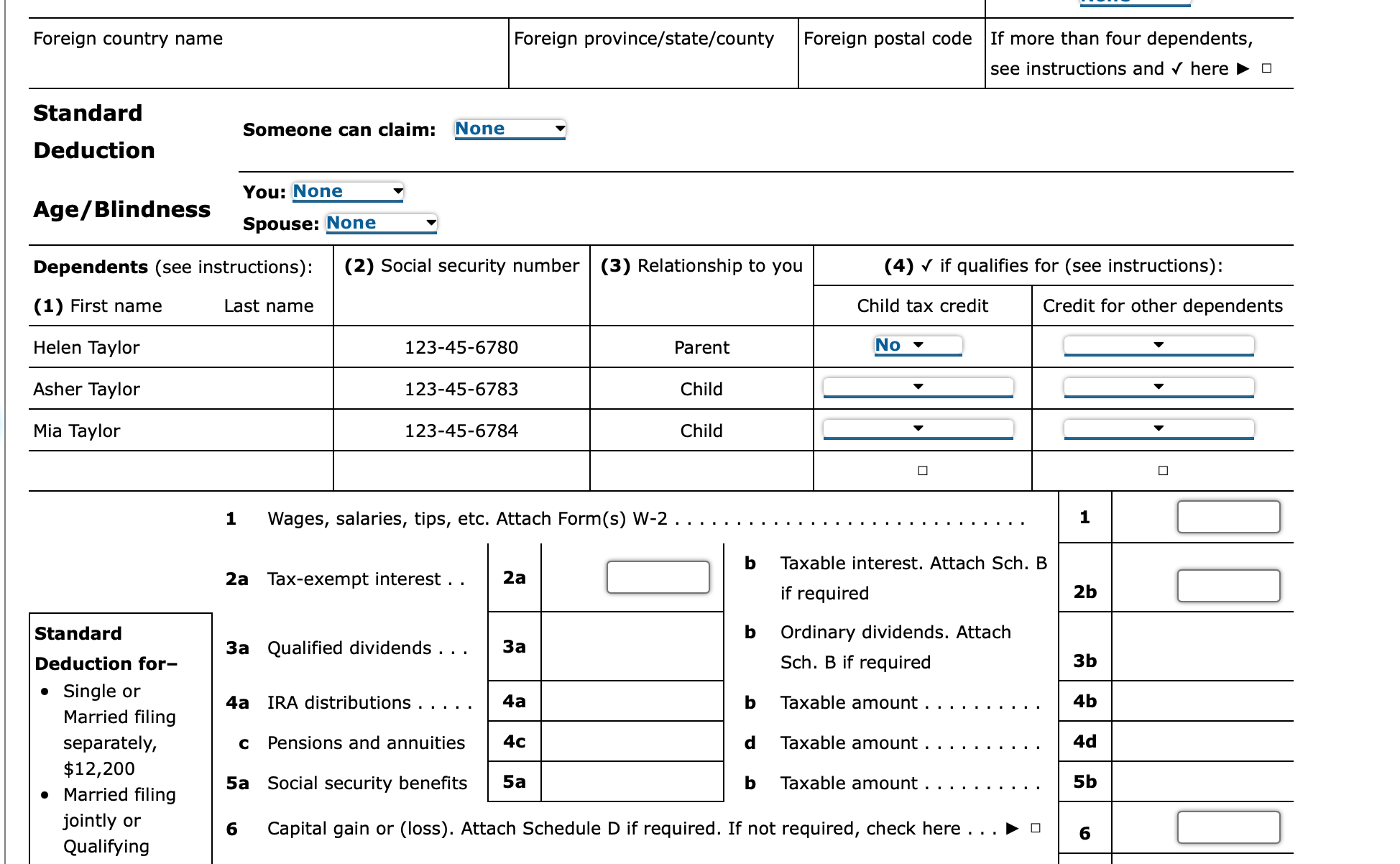
Task: Check the Schedule D not required box
Action: [x=1036, y=828]
